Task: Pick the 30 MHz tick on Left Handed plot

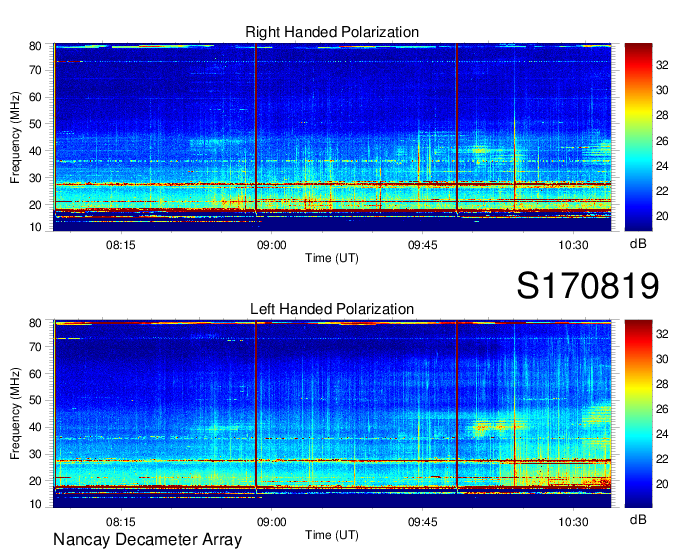Action: coord(35,454)
